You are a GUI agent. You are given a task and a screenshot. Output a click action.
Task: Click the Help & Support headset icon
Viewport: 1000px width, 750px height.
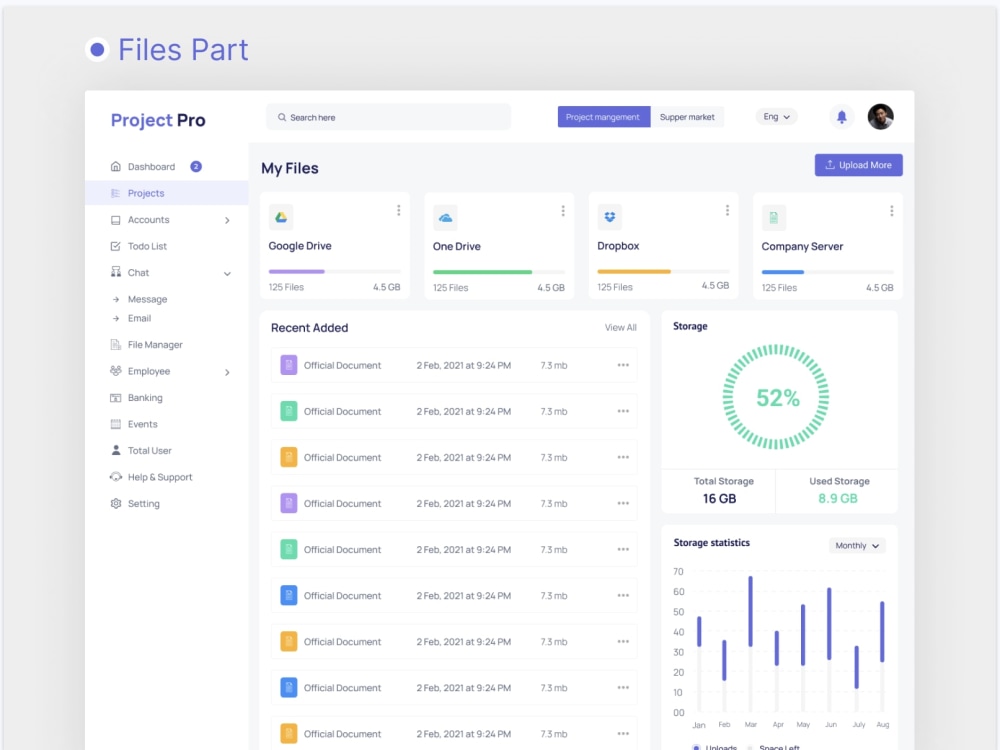(x=115, y=477)
